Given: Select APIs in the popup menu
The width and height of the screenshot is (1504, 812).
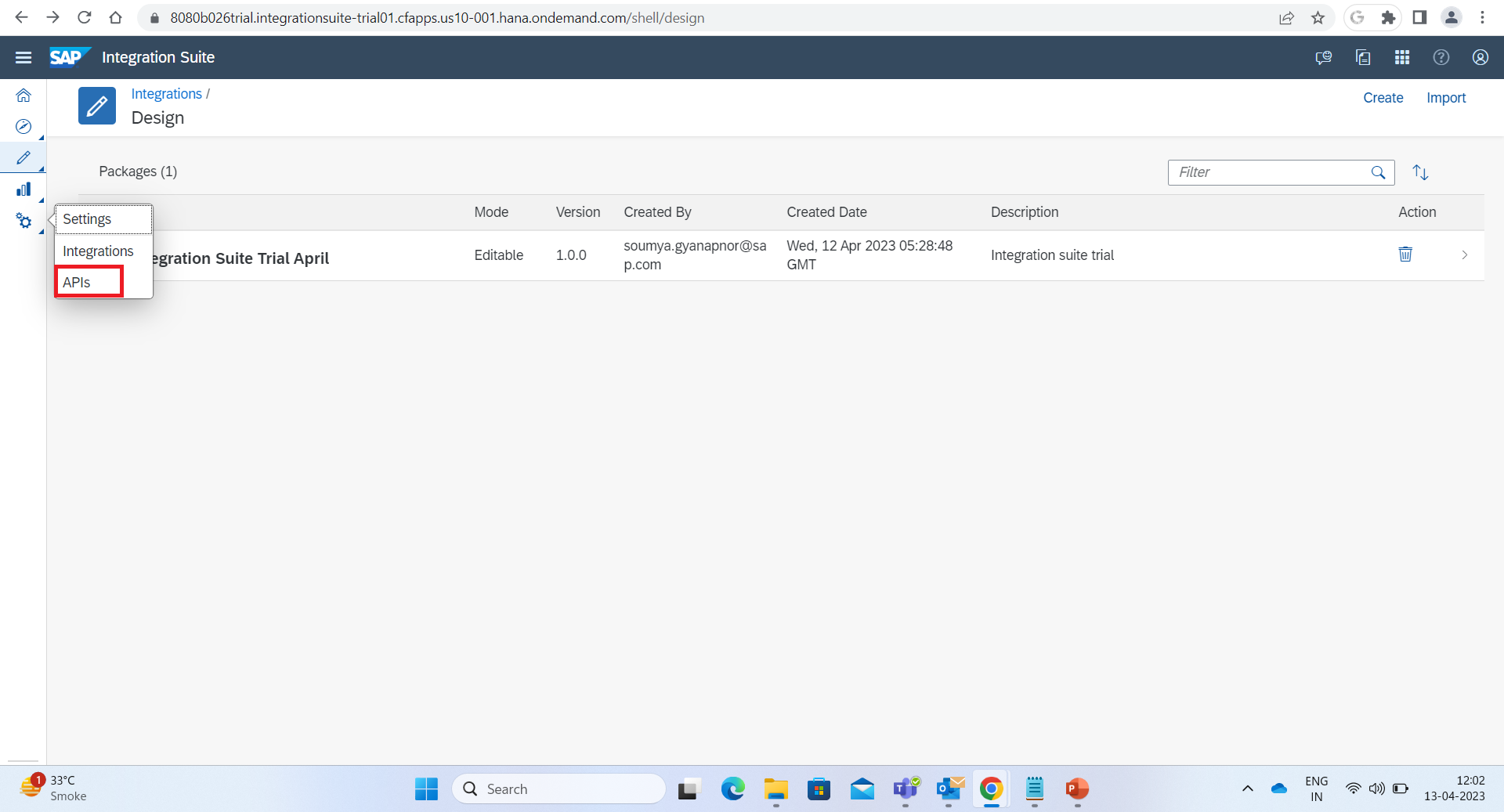Looking at the screenshot, I should coord(77,283).
